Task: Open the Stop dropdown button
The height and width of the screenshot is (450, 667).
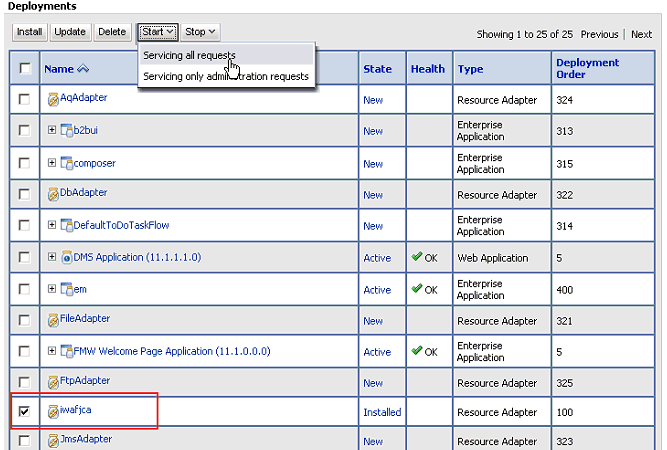Action: [200, 32]
